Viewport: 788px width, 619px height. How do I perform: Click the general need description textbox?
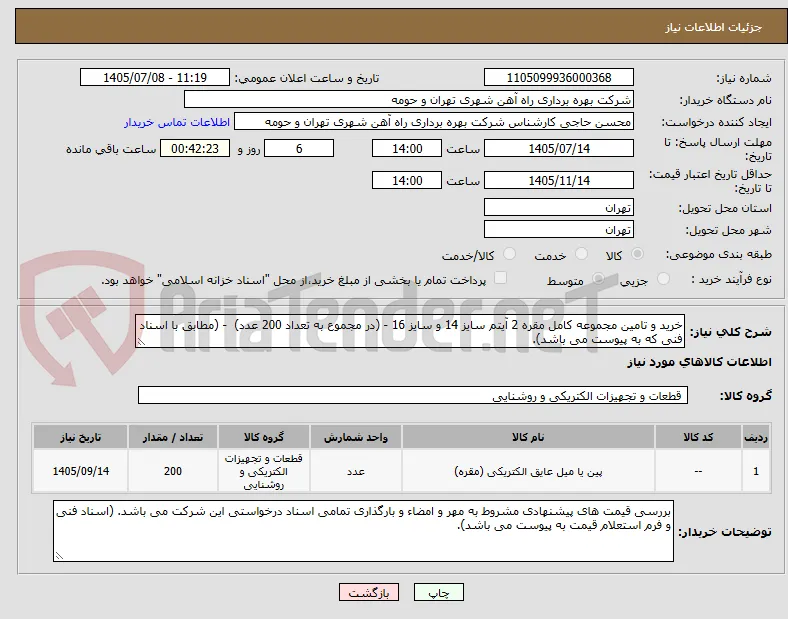(x=410, y=332)
